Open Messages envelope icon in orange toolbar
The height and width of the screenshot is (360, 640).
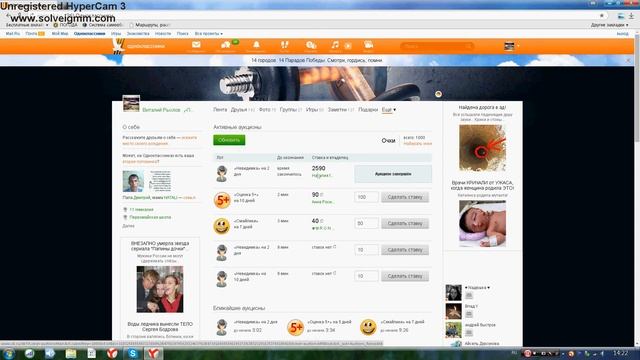[x=196, y=45]
